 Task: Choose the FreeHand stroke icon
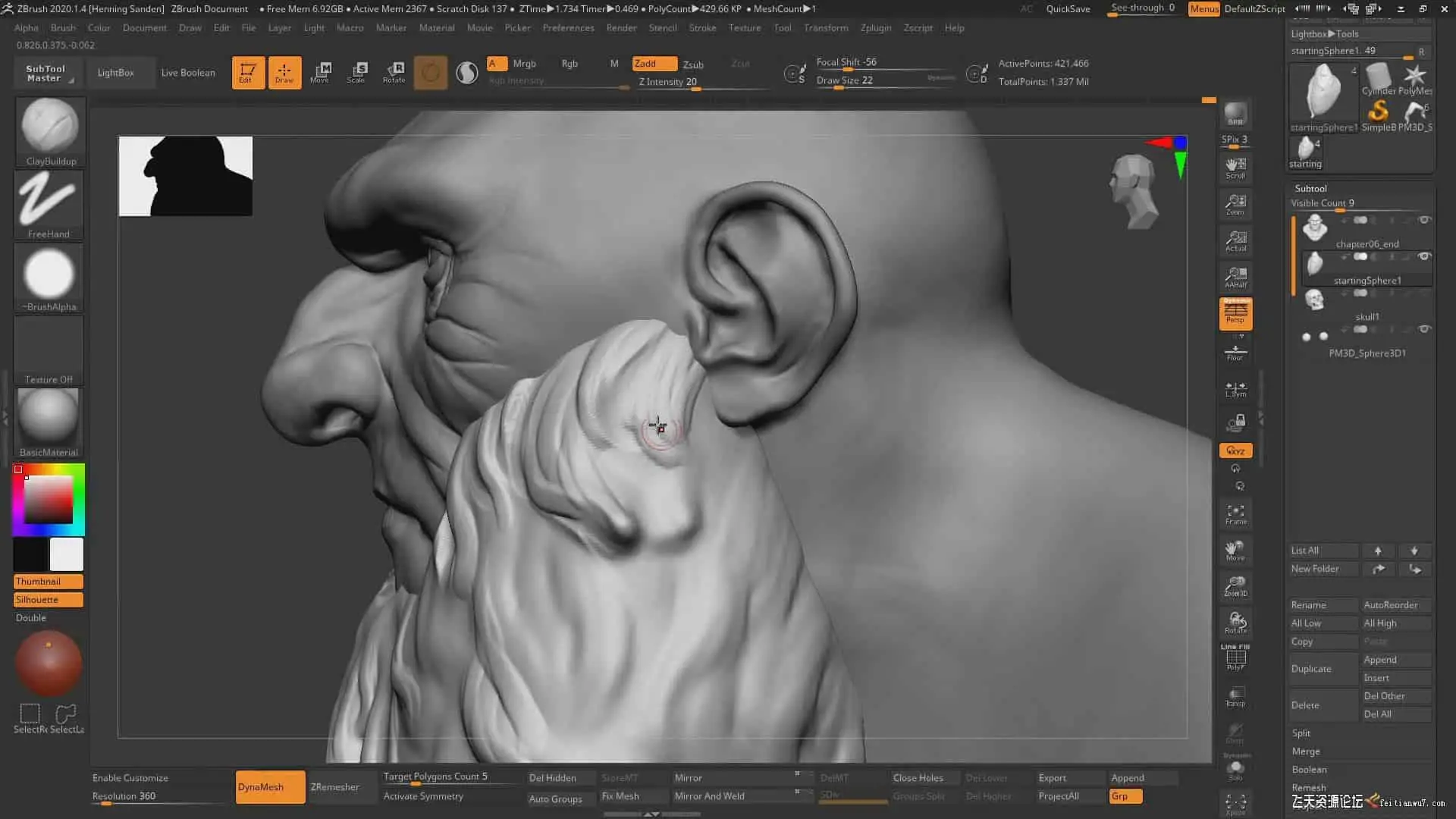(49, 199)
